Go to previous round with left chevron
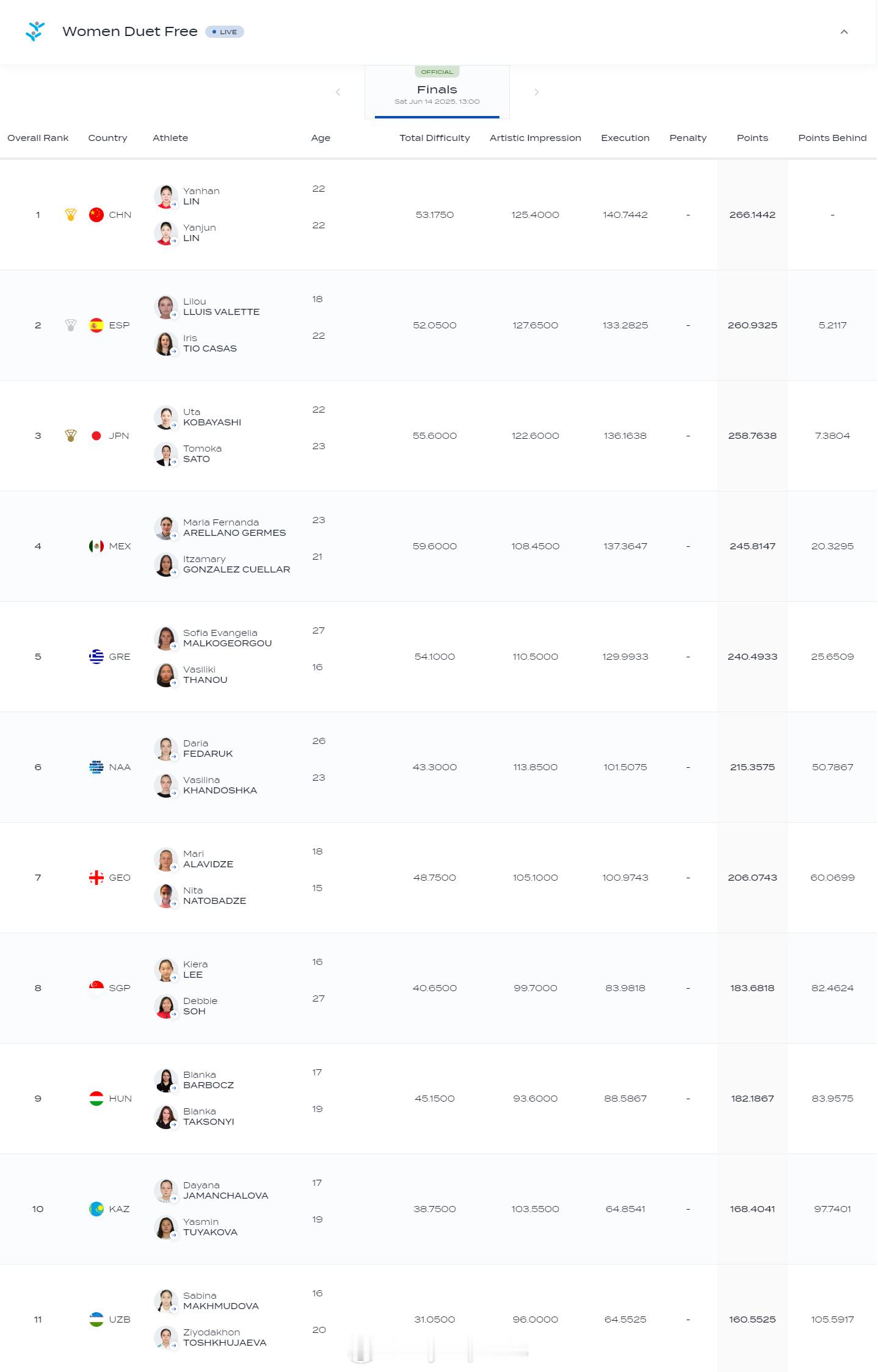 (338, 92)
